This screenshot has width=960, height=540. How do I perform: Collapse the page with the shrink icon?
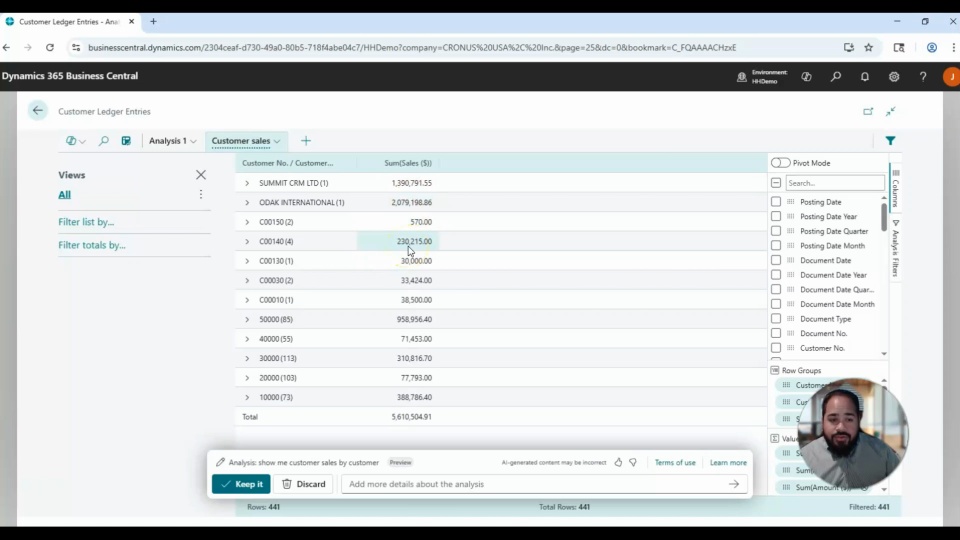890,111
